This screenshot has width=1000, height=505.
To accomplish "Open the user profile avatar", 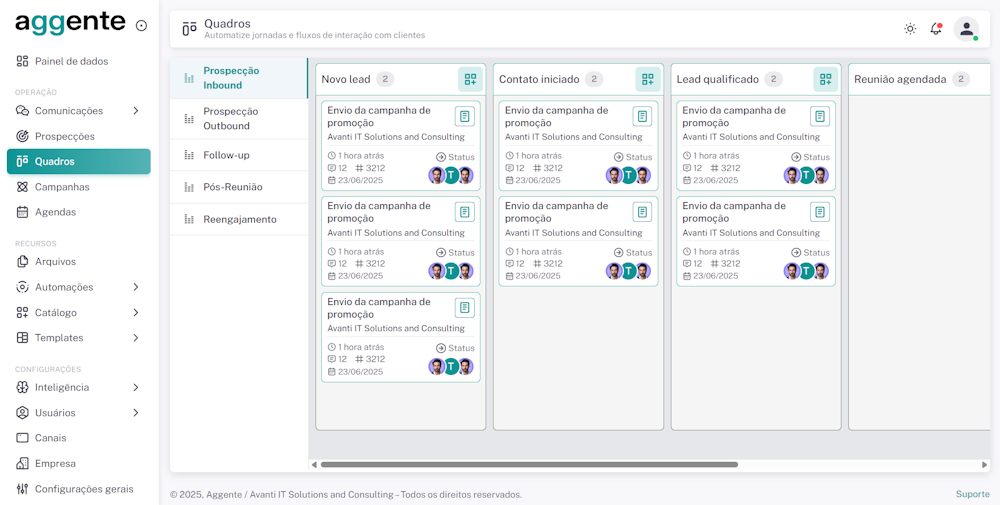I will [x=966, y=29].
